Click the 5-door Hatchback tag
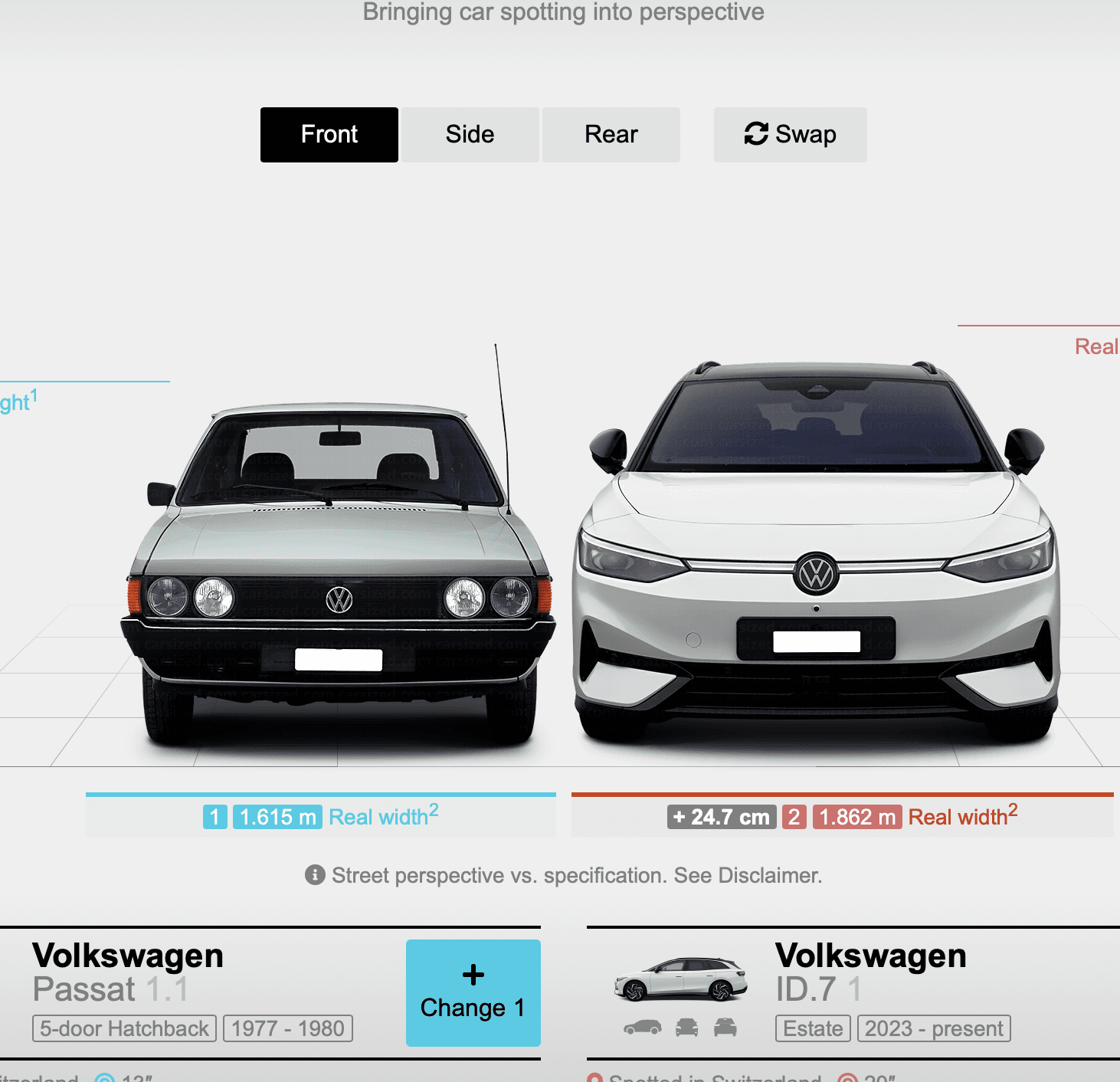Screen dimensions: 1120x1082 [124, 1028]
